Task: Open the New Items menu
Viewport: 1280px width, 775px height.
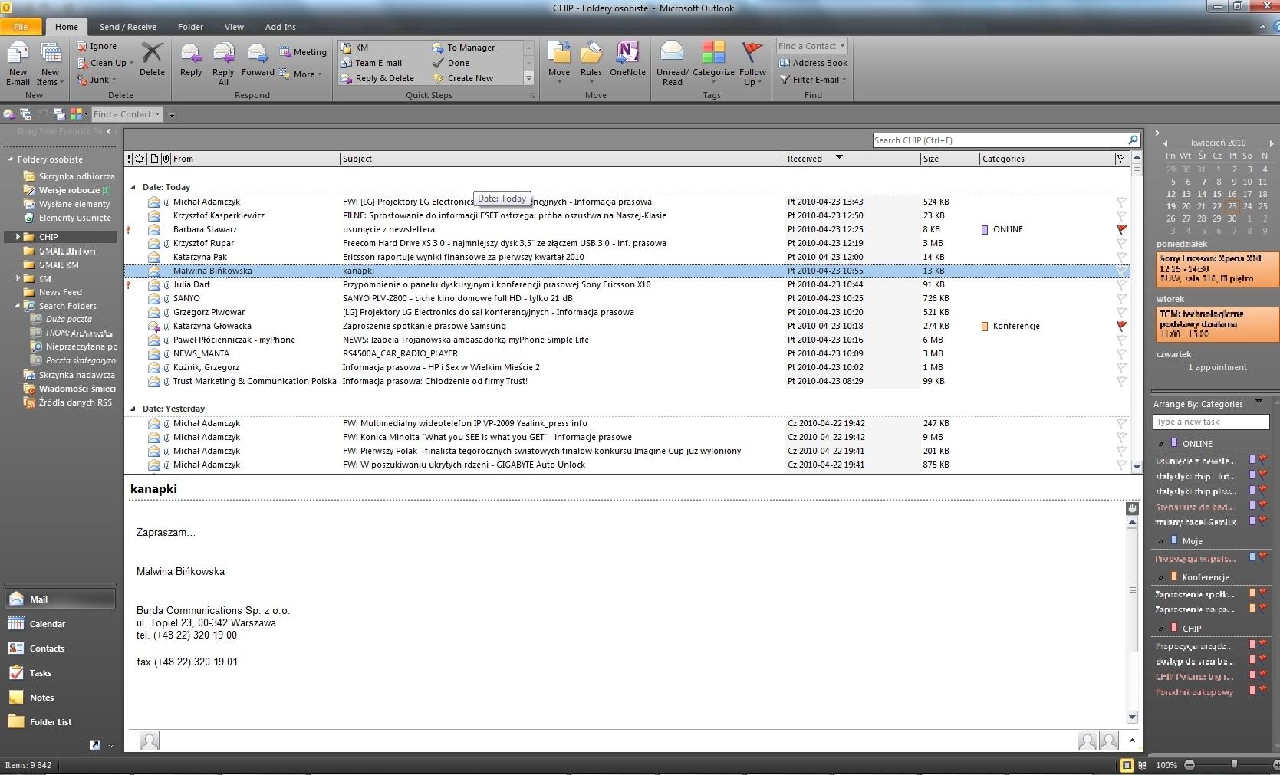Action: (50, 64)
